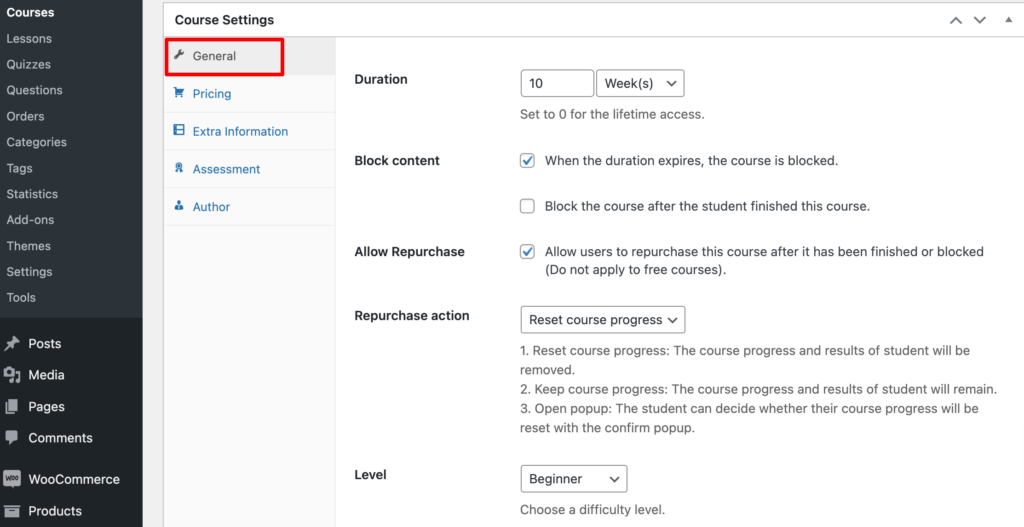Viewport: 1024px width, 527px height.
Task: Click 'Set to 0 for the lifetime access' text
Action: (612, 114)
